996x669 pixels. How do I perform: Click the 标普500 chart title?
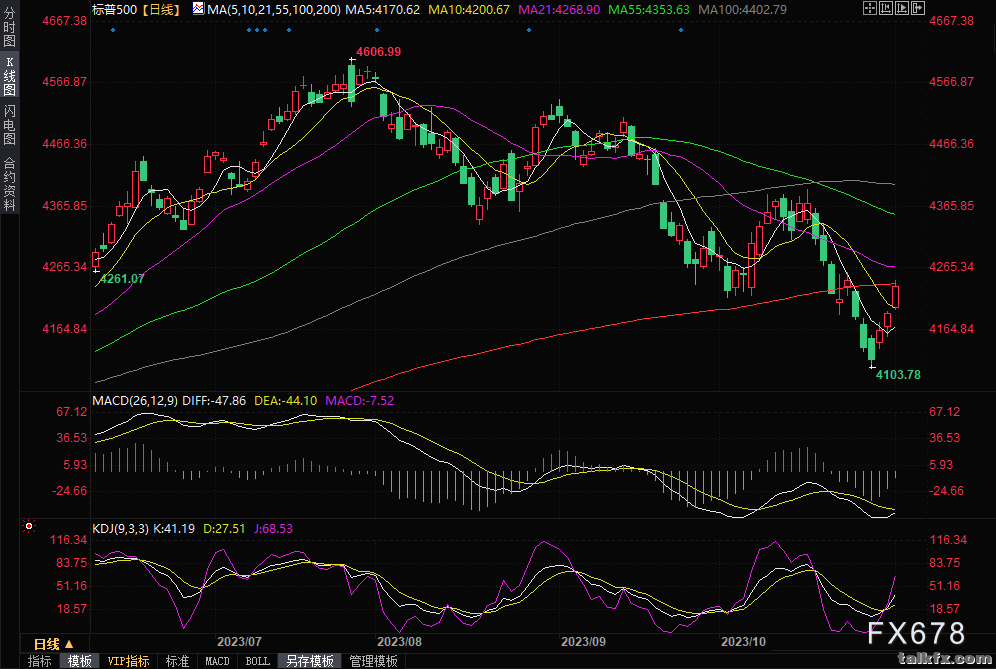pos(114,10)
